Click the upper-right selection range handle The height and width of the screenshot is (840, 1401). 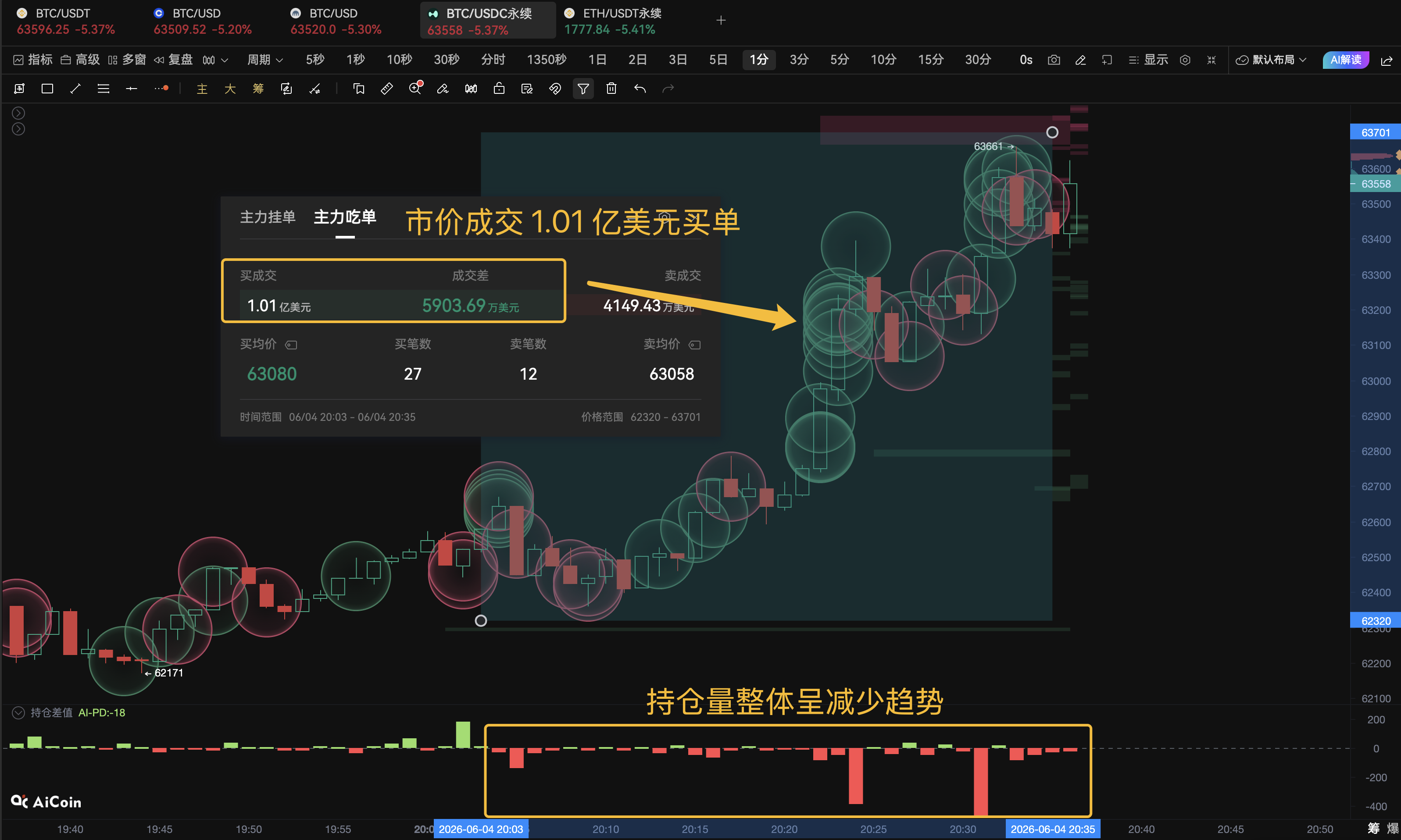pyautogui.click(x=1052, y=132)
